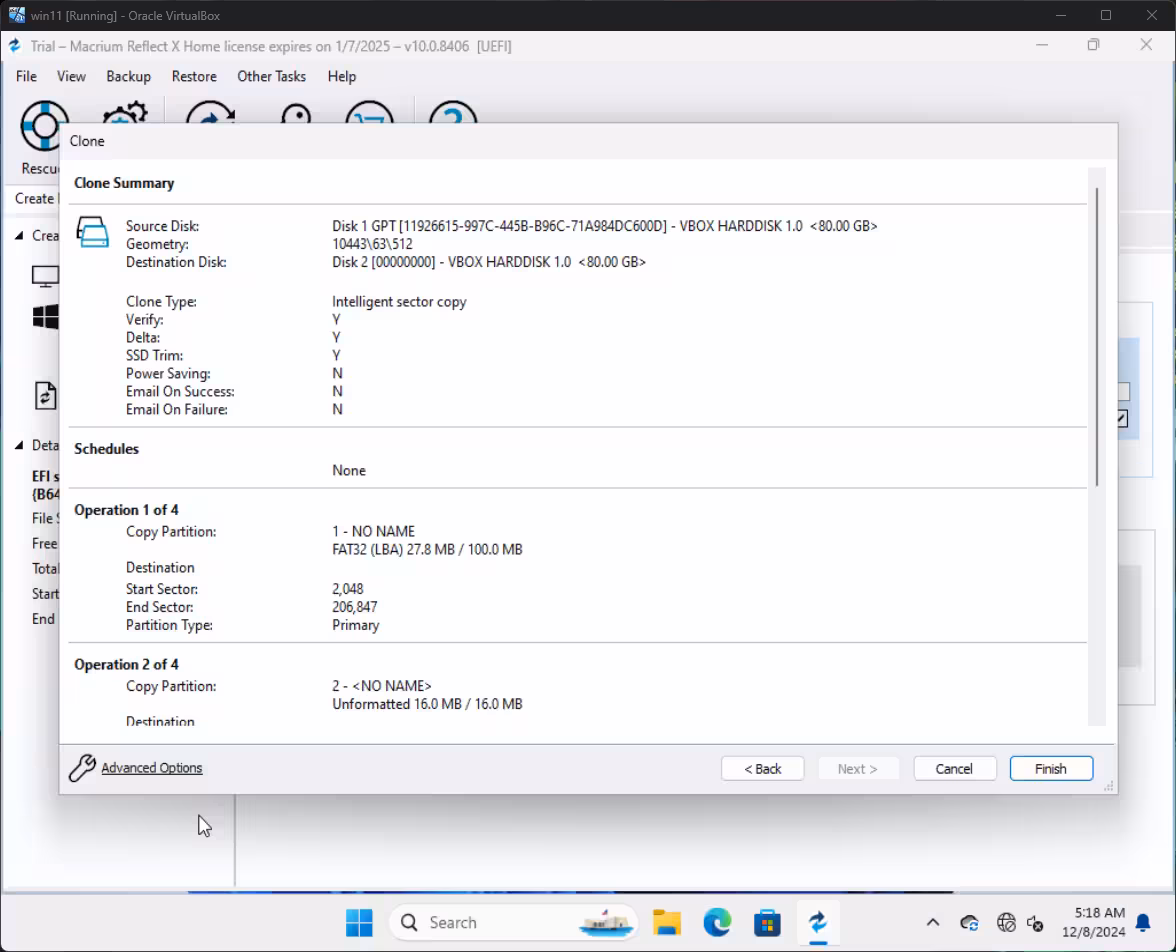The height and width of the screenshot is (952, 1176).
Task: Click the Macrium Reflect title bar logo icon
Action: pos(14,46)
